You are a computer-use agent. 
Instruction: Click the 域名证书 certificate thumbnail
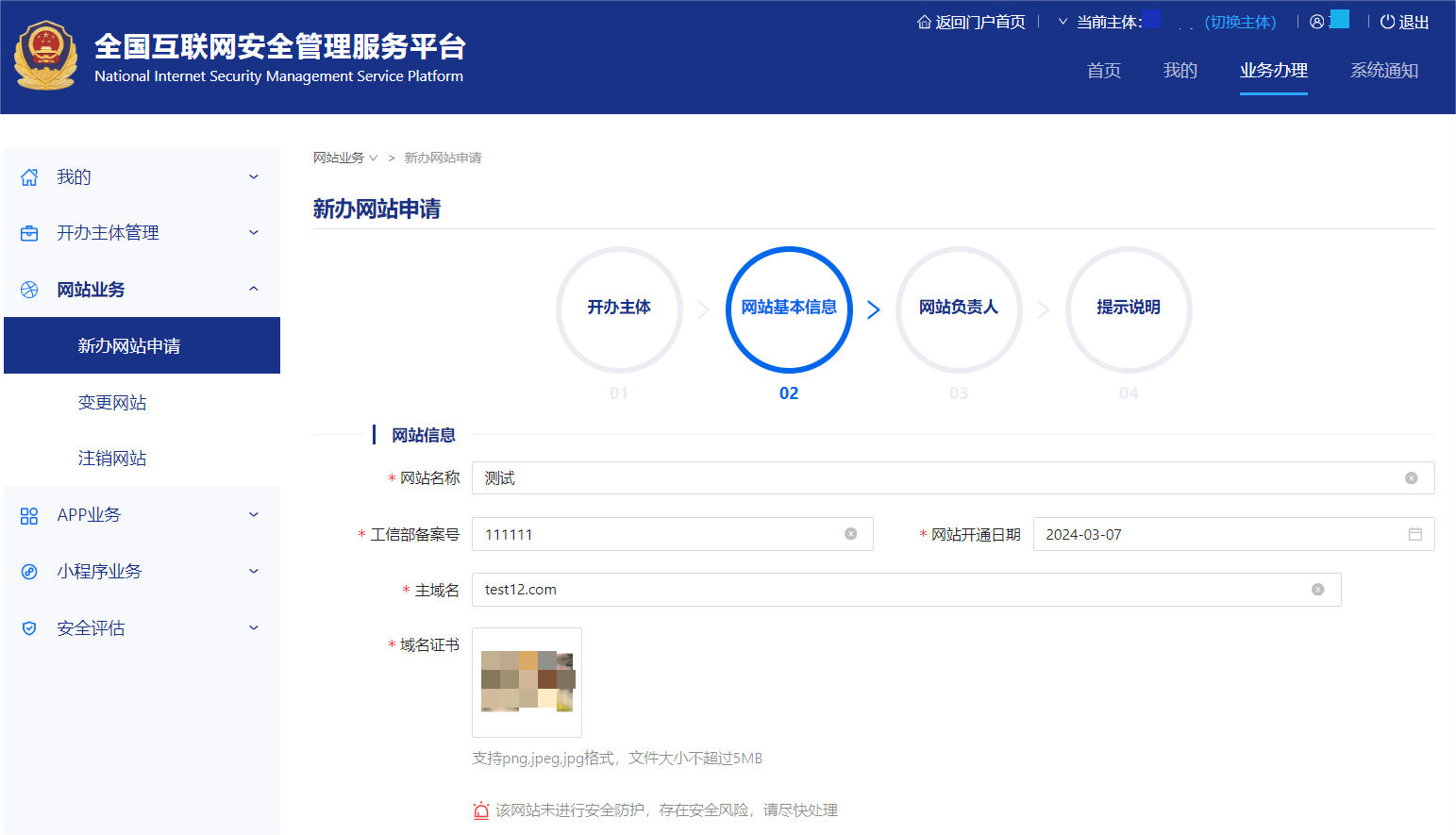pos(527,682)
